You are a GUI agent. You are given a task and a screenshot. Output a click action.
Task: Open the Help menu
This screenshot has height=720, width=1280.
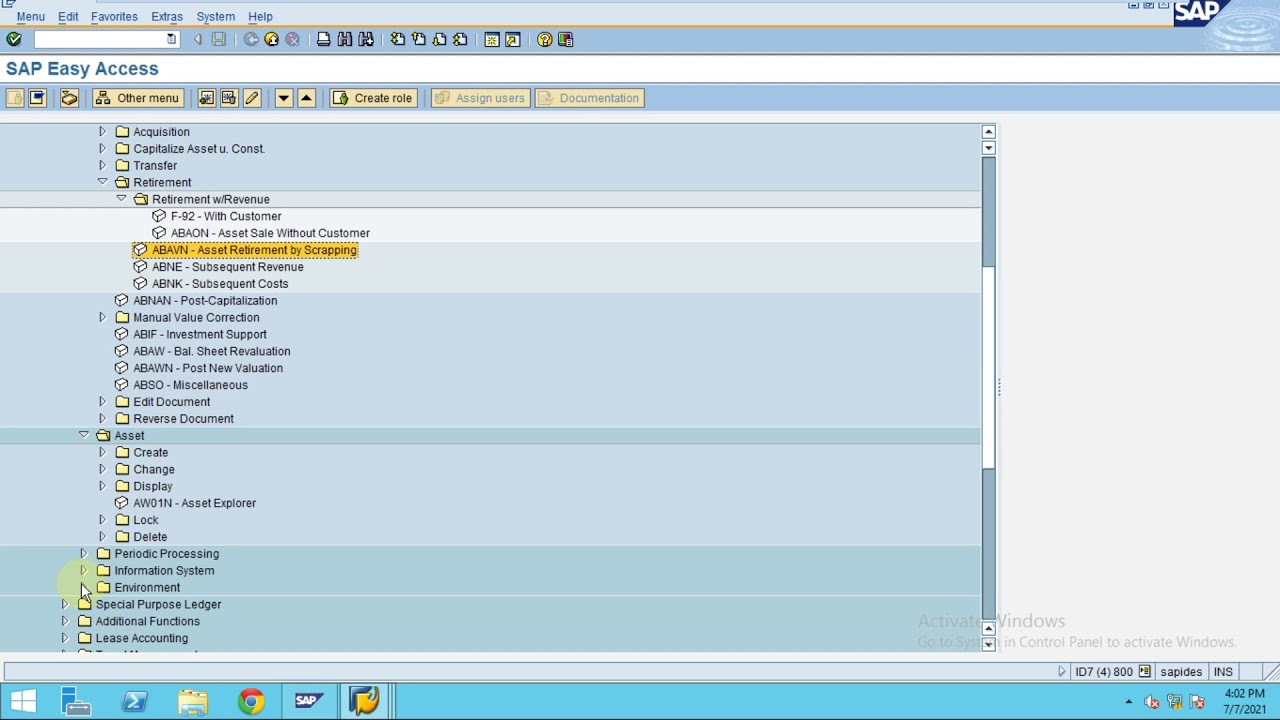point(260,16)
